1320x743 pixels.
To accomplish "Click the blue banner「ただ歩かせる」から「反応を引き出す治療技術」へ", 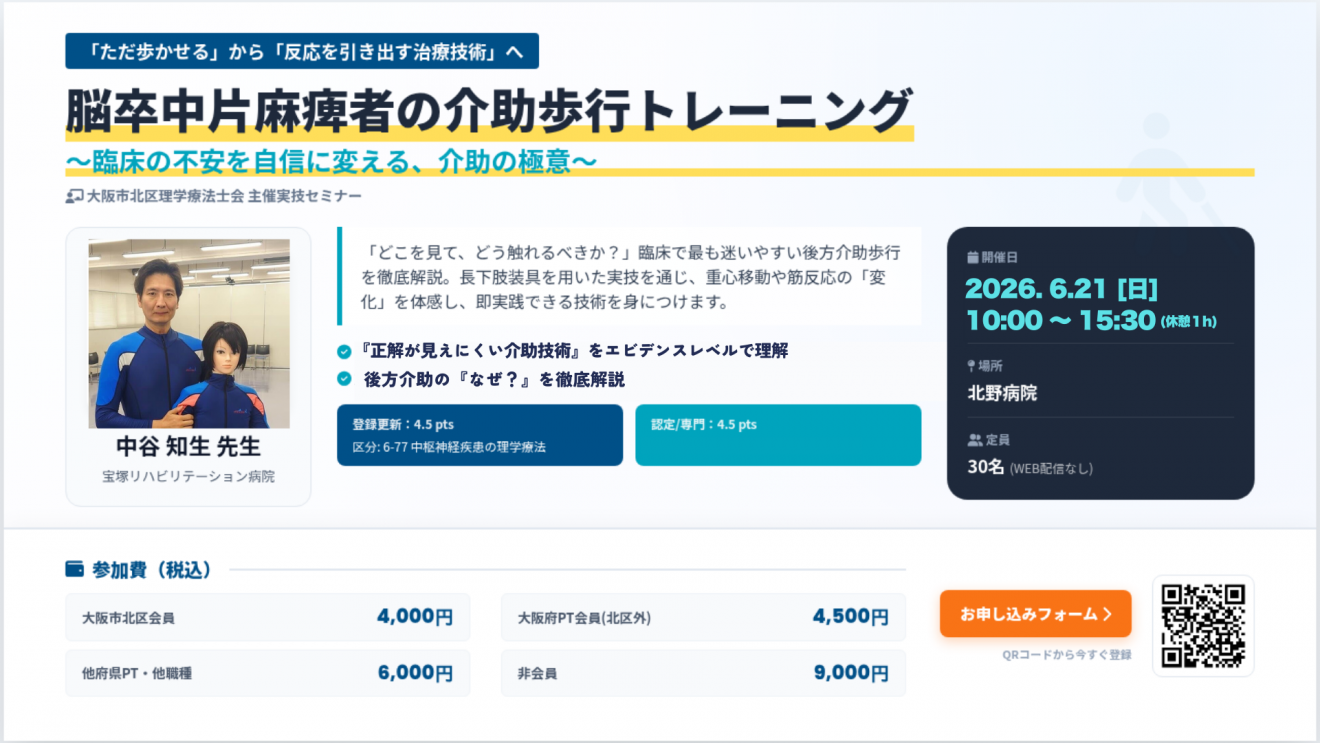I will coord(302,51).
